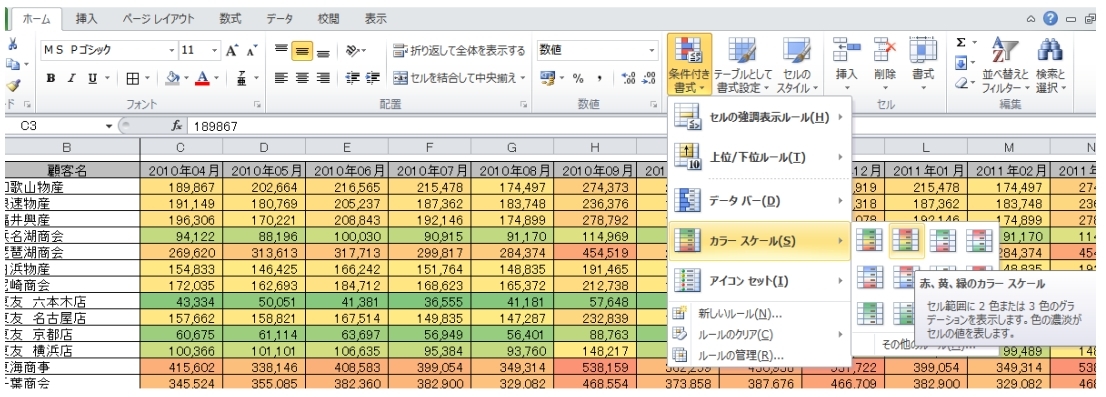Open the font name dropdown MS Pゴシック
The height and width of the screenshot is (397, 1106).
(x=172, y=51)
